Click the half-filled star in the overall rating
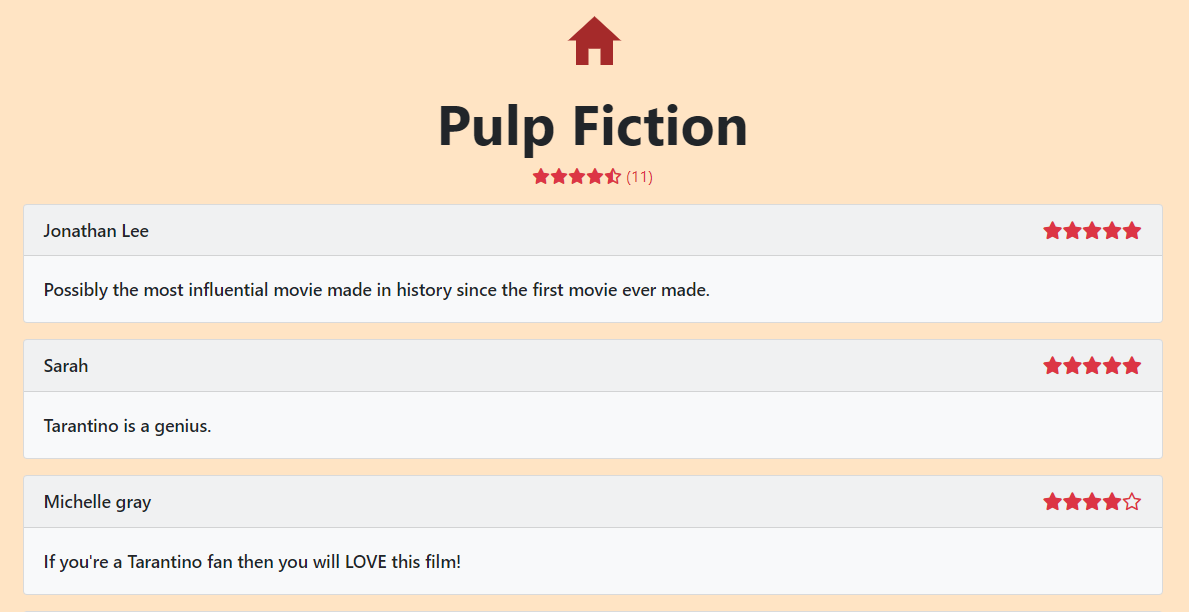Viewport: 1189px width, 612px height. tap(612, 175)
